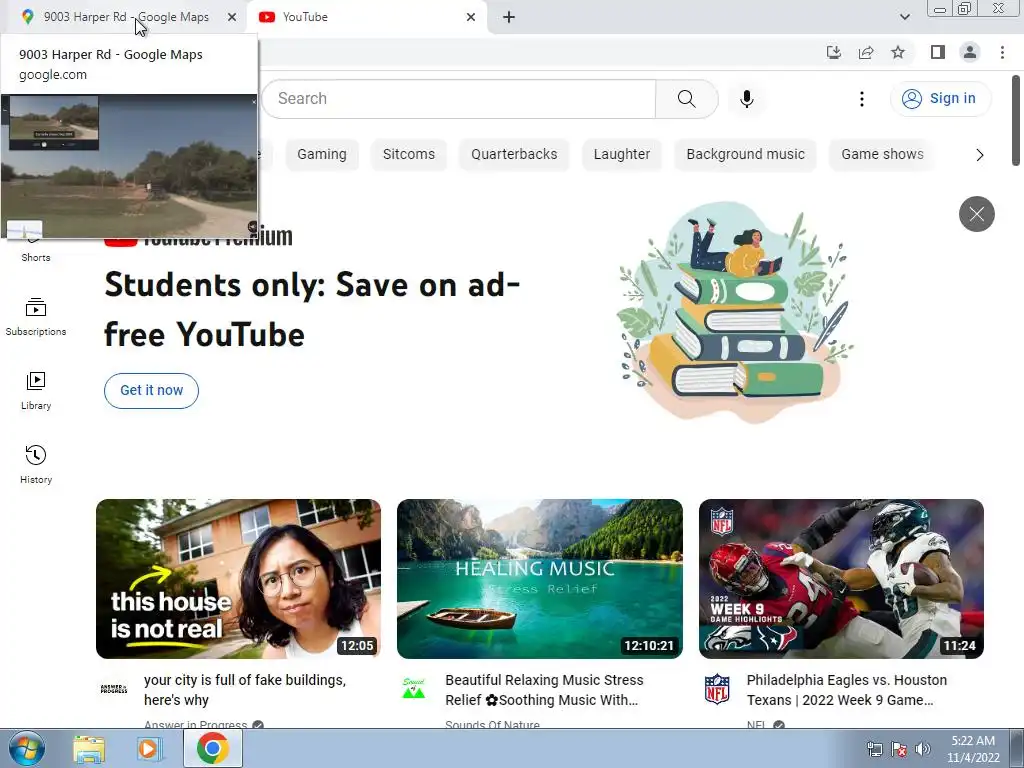Screen dimensions: 1024x768
Task: Click the page vertical scrollbar
Action: (1016, 121)
